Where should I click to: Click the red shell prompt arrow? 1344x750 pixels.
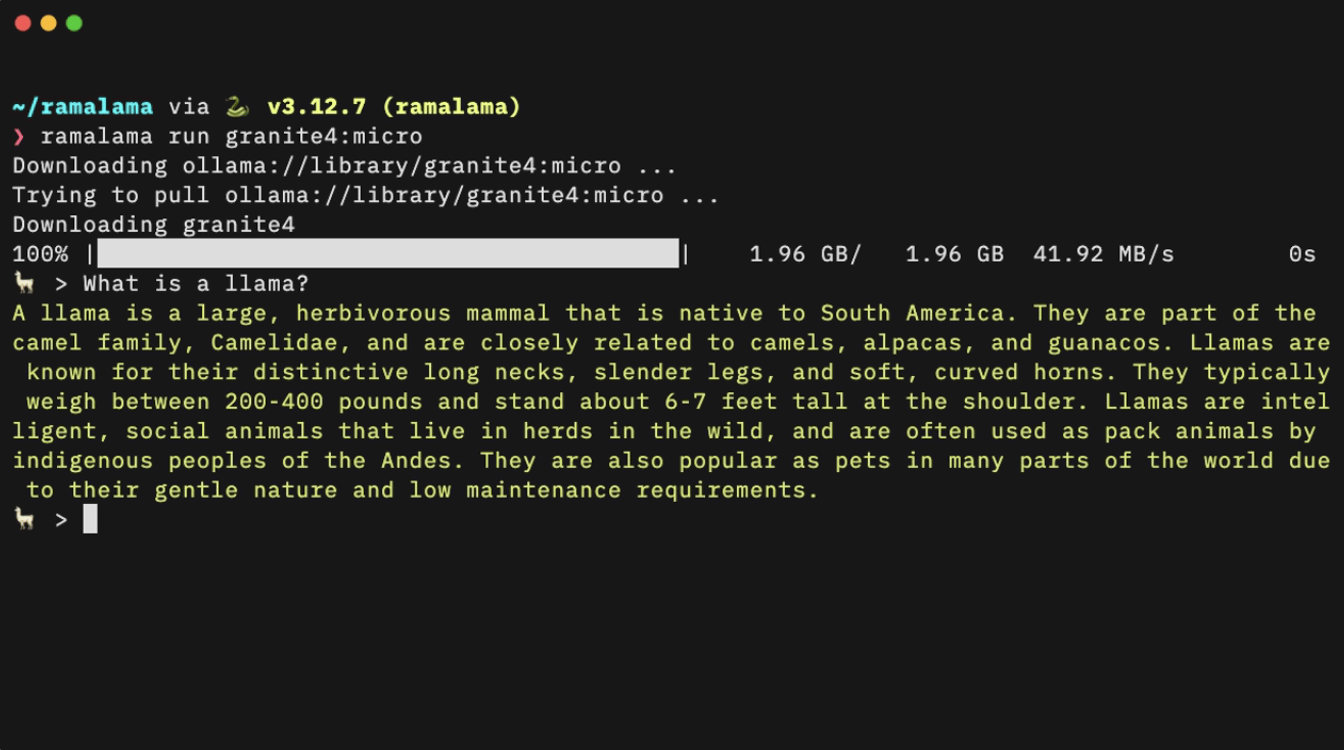coord(19,137)
